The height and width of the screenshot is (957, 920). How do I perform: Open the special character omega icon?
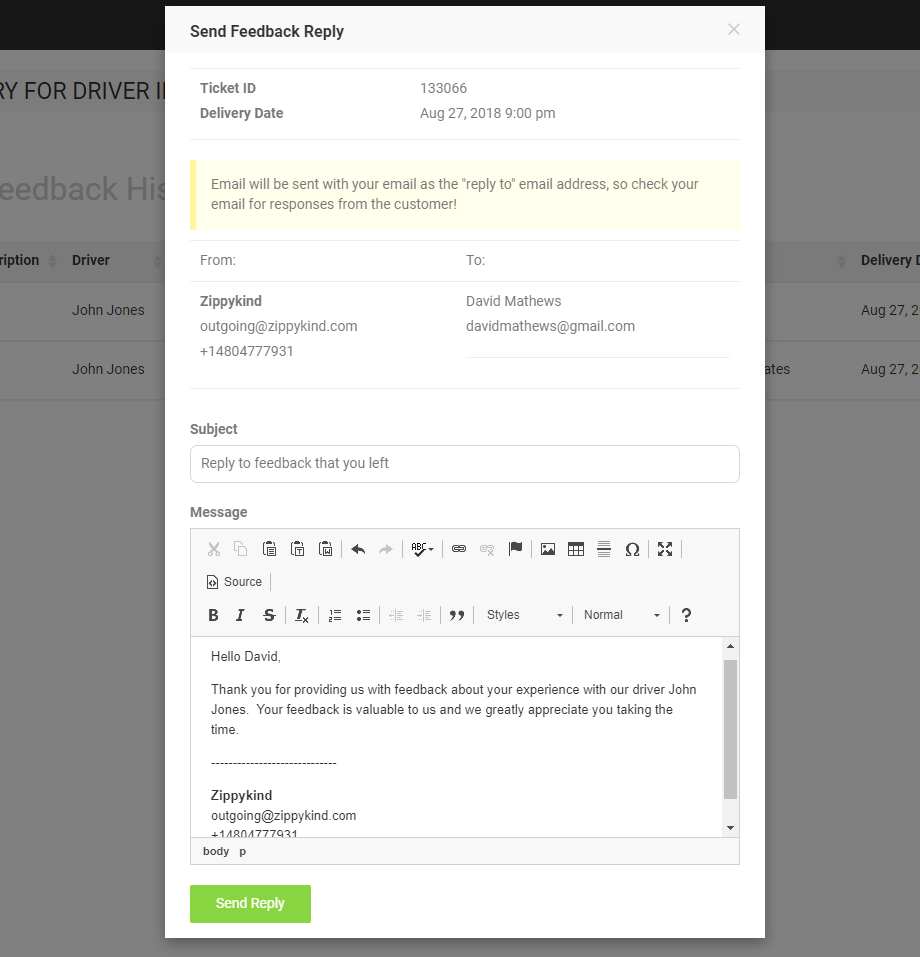point(632,549)
